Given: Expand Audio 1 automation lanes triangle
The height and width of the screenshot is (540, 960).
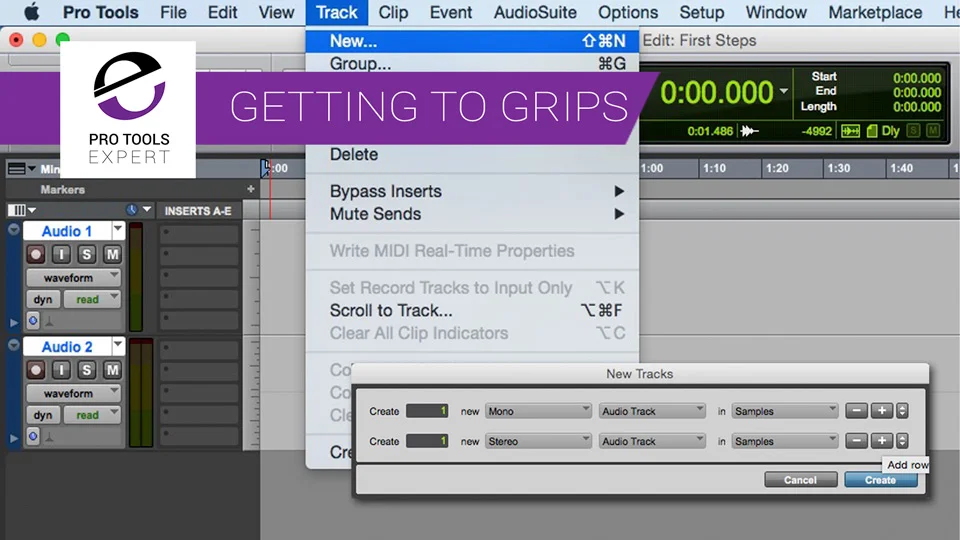Looking at the screenshot, I should (13, 322).
